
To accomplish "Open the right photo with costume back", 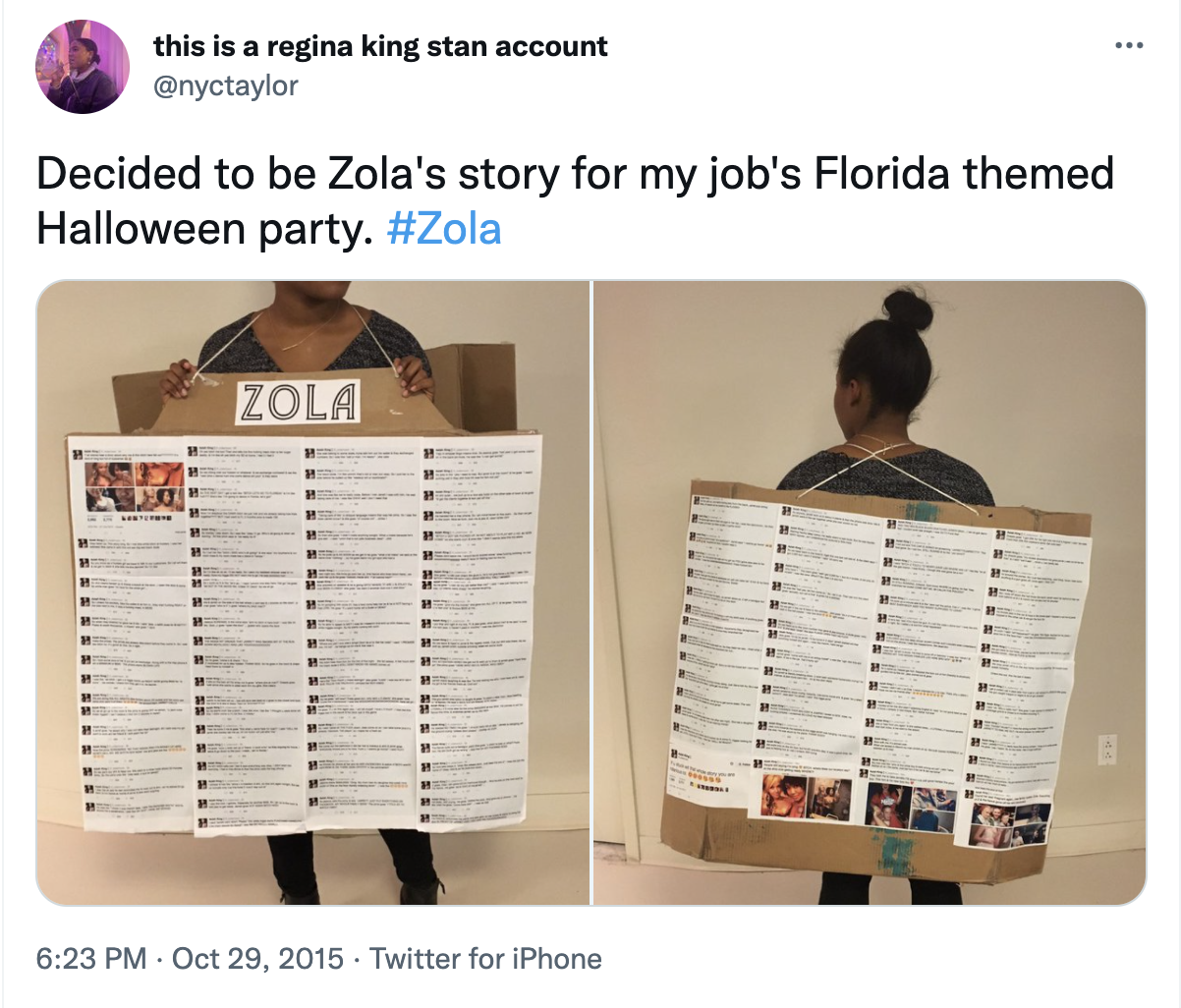I will (870, 592).
